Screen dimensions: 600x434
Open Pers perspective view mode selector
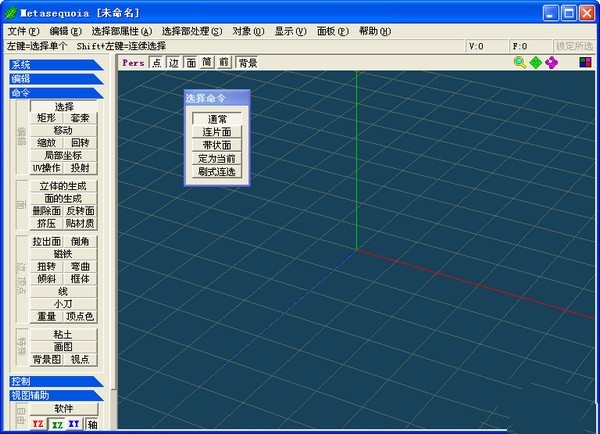(133, 62)
